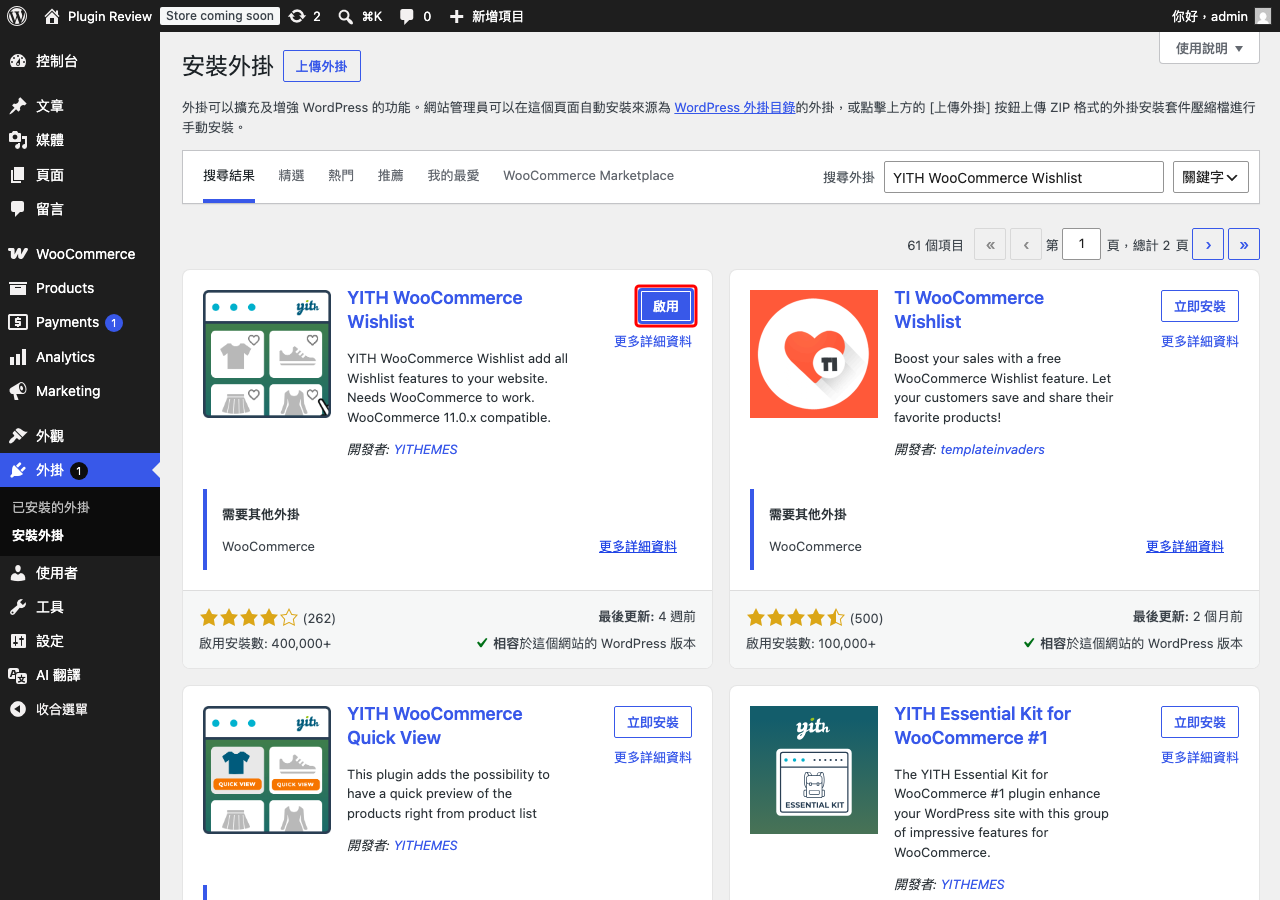1280x900 pixels.
Task: Switch to the 熱門 tab
Action: [341, 176]
